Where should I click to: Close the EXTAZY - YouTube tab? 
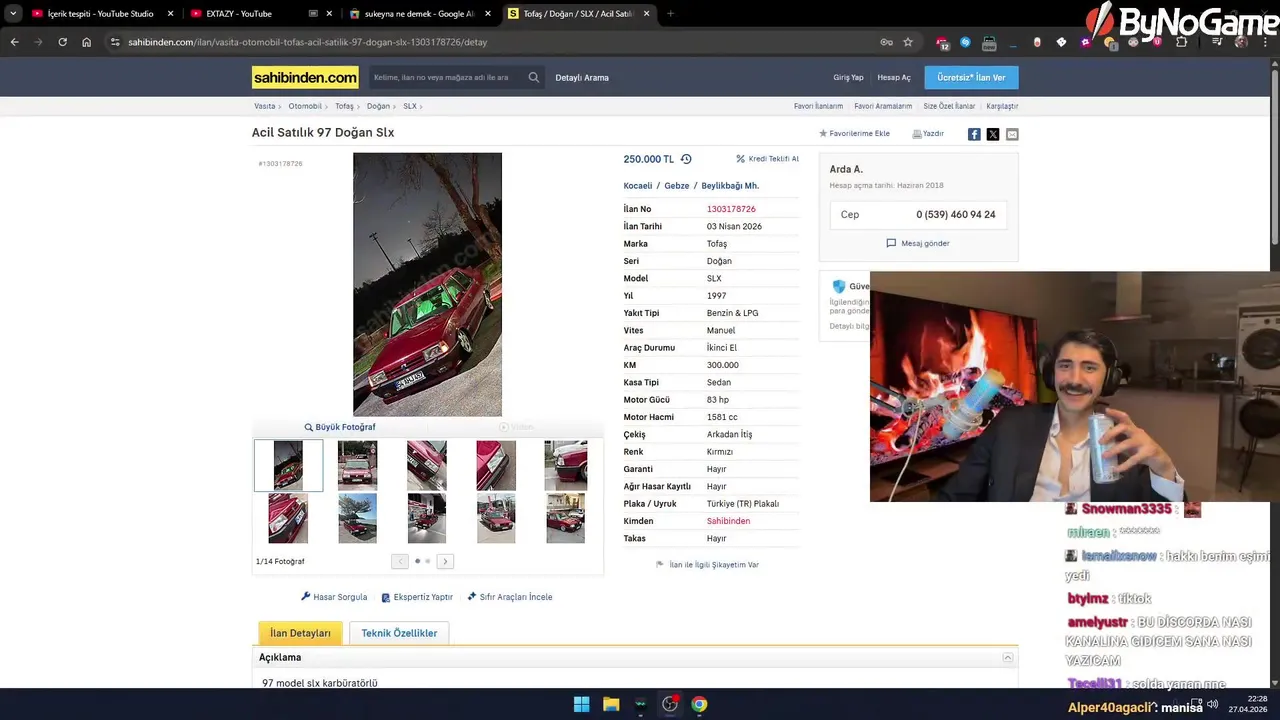click(329, 14)
